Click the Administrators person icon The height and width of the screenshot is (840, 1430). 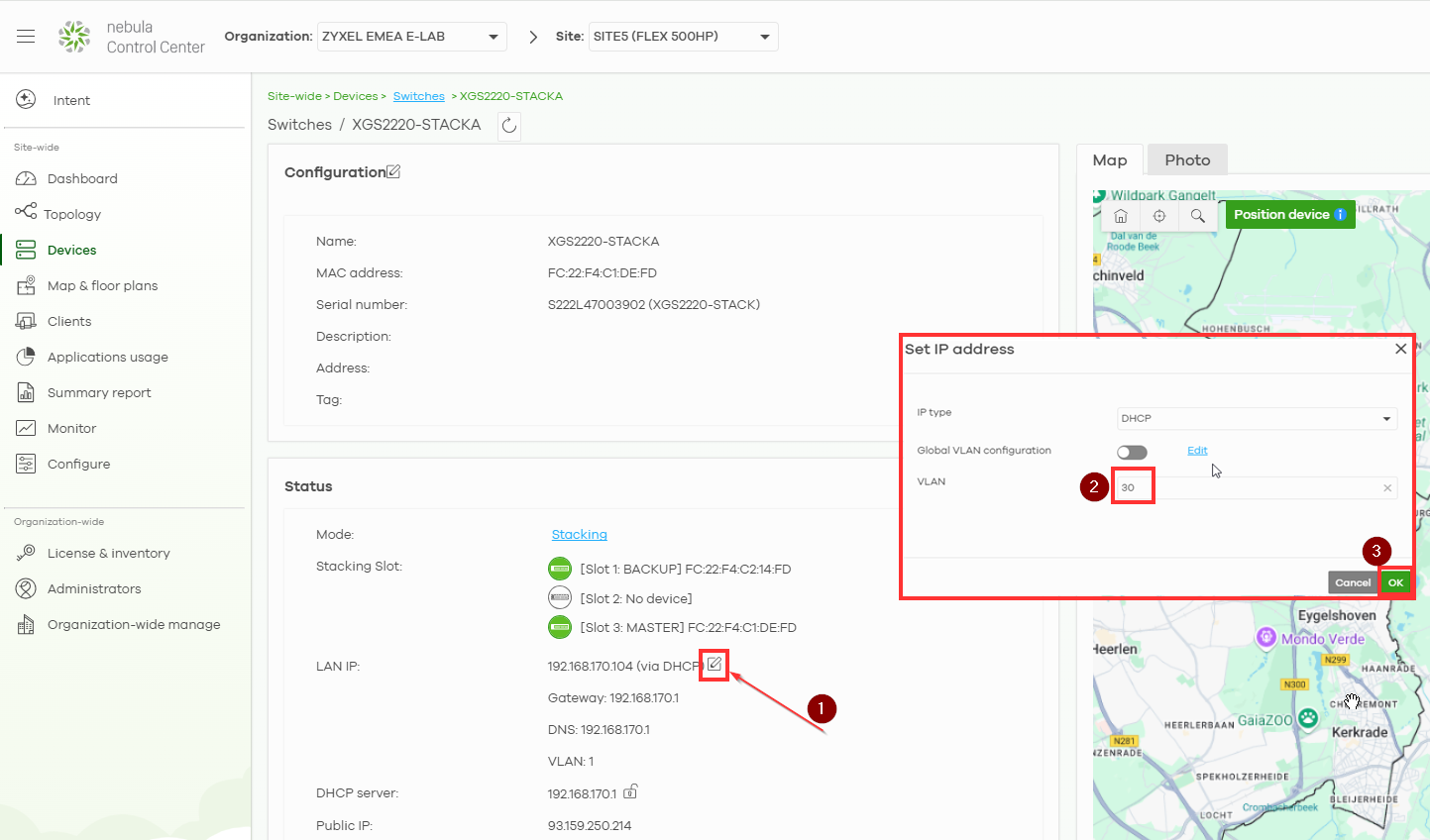click(x=27, y=588)
